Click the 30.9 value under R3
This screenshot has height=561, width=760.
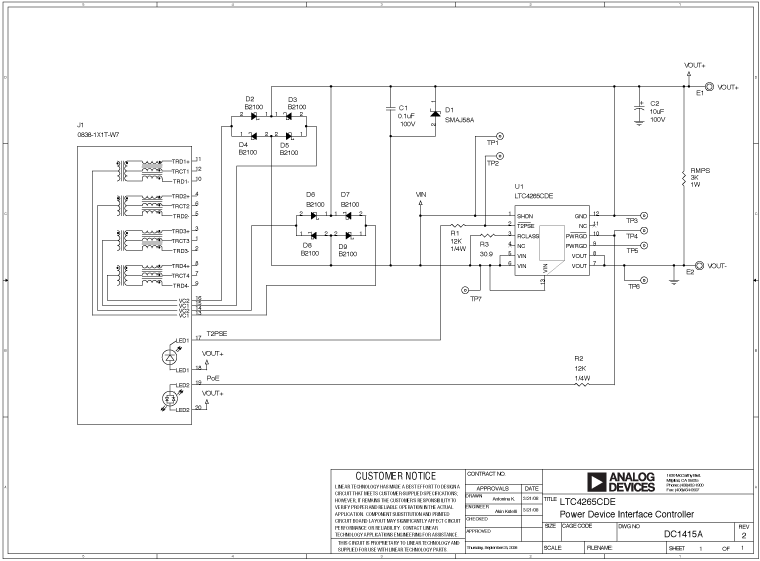(x=486, y=254)
